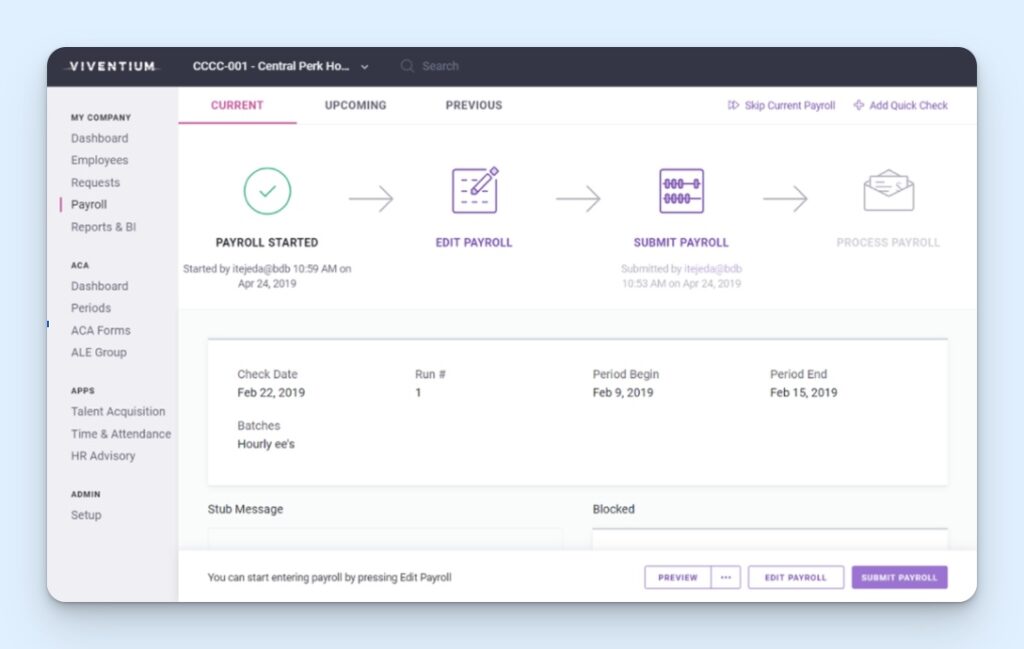Click the Payroll Started step label
Viewport: 1024px width, 649px height.
tap(266, 242)
